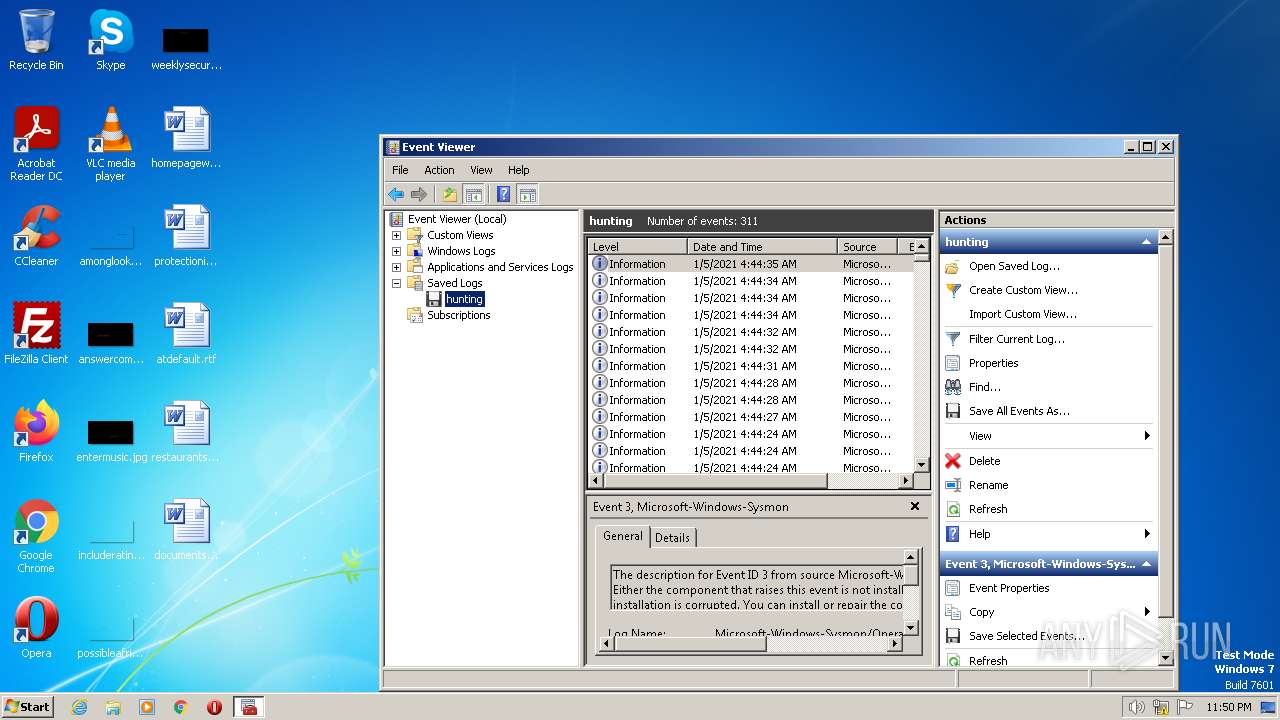Open the Action menu

(439, 170)
